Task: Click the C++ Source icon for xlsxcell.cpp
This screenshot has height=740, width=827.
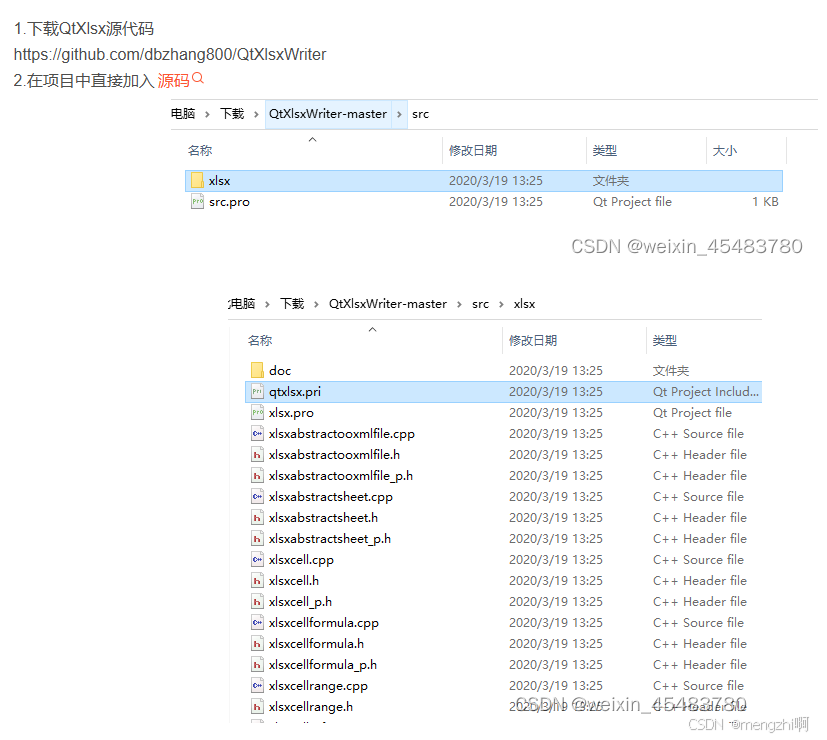Action: (x=256, y=559)
